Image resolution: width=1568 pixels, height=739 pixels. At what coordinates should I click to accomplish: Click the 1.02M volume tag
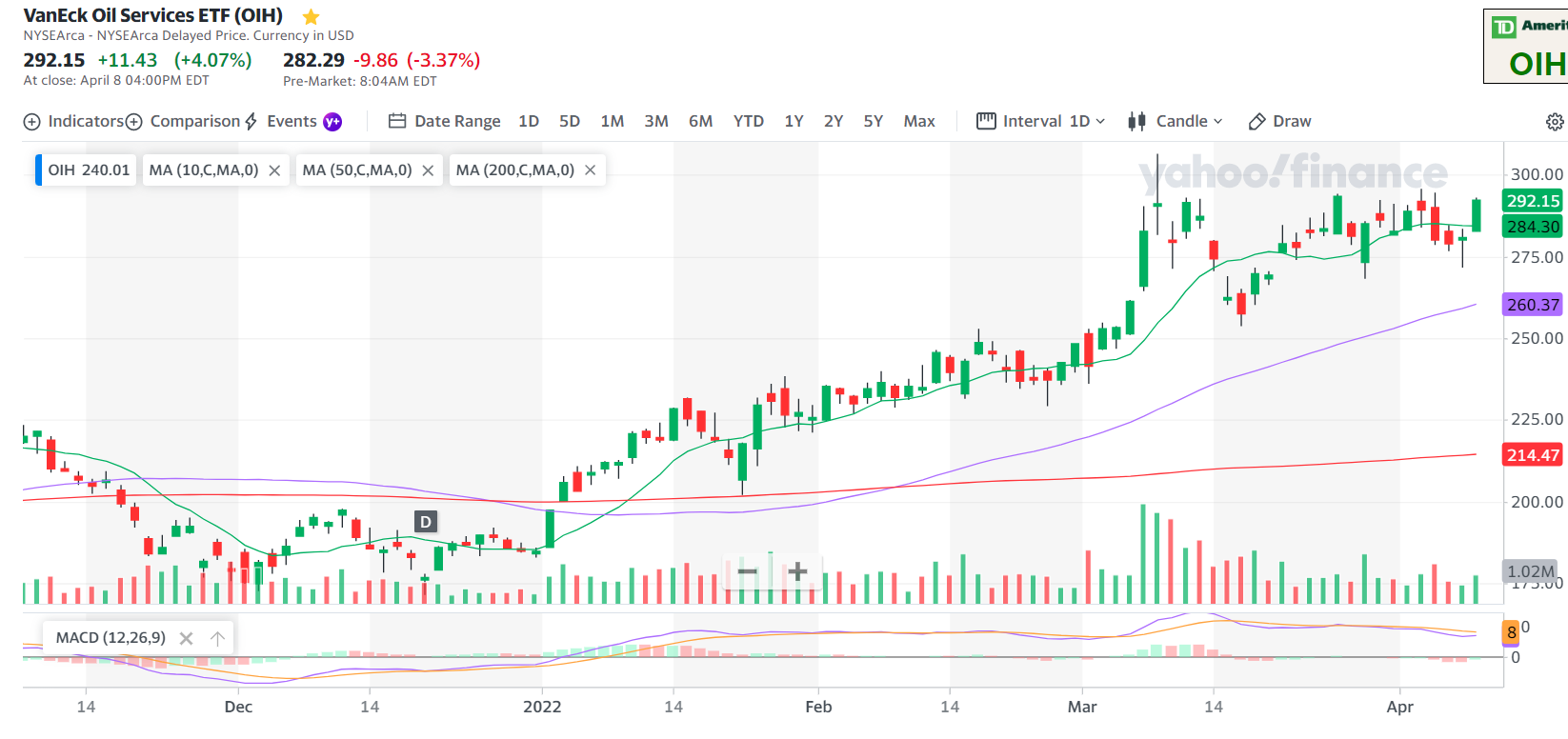(1531, 571)
